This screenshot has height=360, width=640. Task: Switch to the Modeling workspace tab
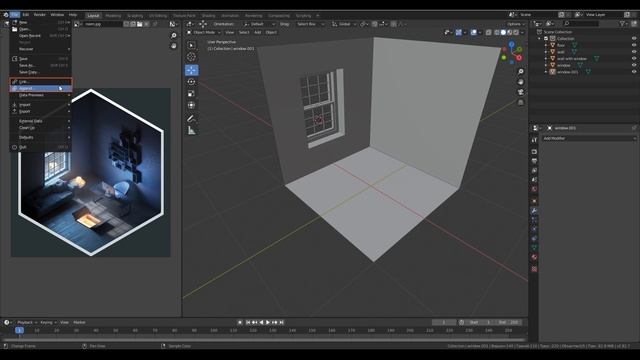click(x=113, y=16)
